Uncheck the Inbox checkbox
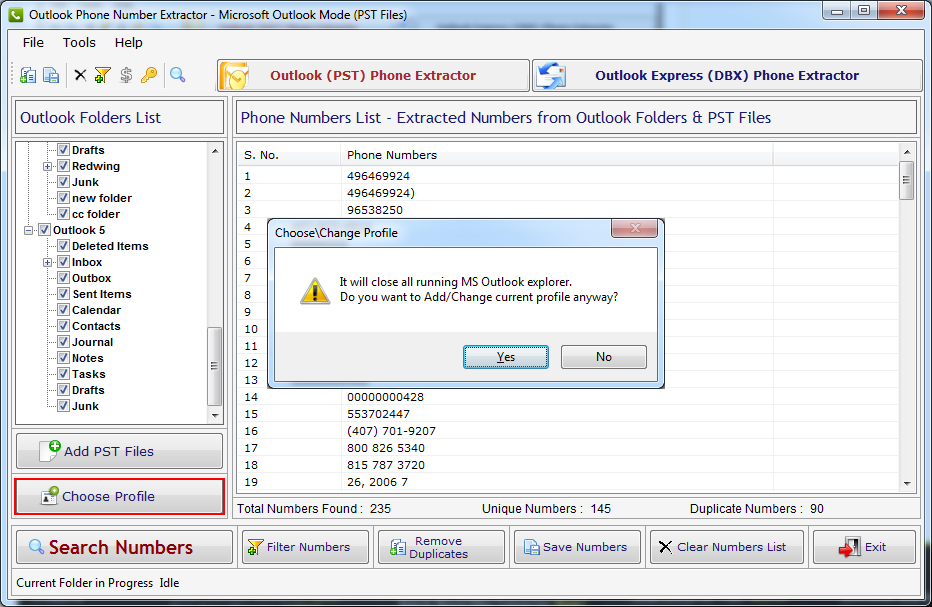Image resolution: width=932 pixels, height=607 pixels. coord(64,262)
